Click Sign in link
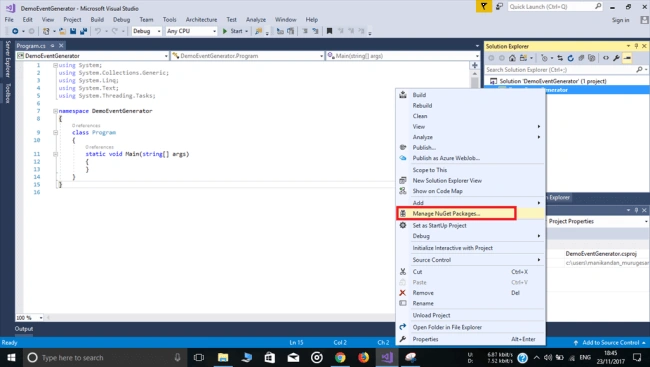Screen dimensions: 650x367 click(x=621, y=20)
